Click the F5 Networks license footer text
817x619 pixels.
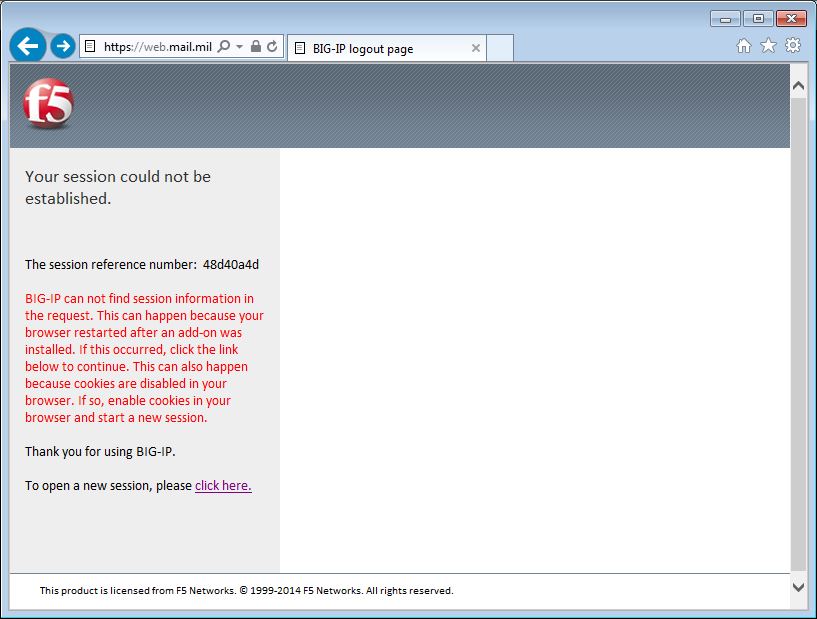246,591
